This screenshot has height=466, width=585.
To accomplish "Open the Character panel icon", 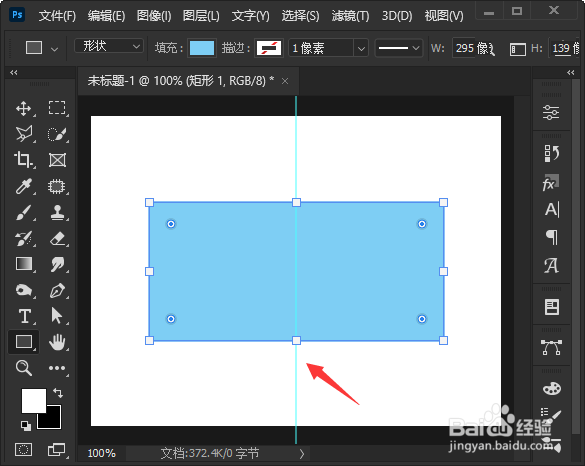I will pyautogui.click(x=552, y=210).
